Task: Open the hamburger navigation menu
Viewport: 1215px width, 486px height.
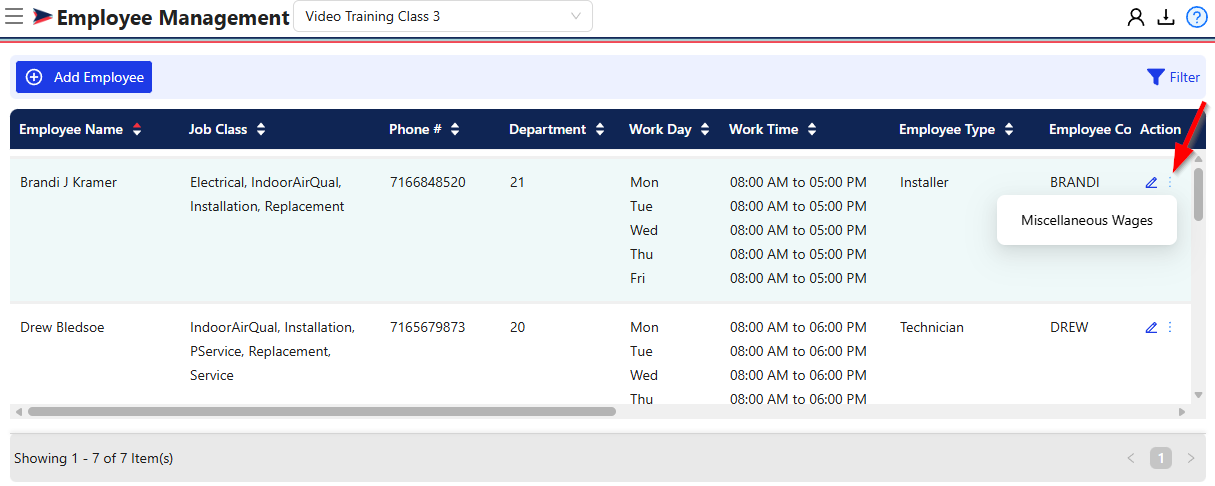Action: click(x=15, y=16)
